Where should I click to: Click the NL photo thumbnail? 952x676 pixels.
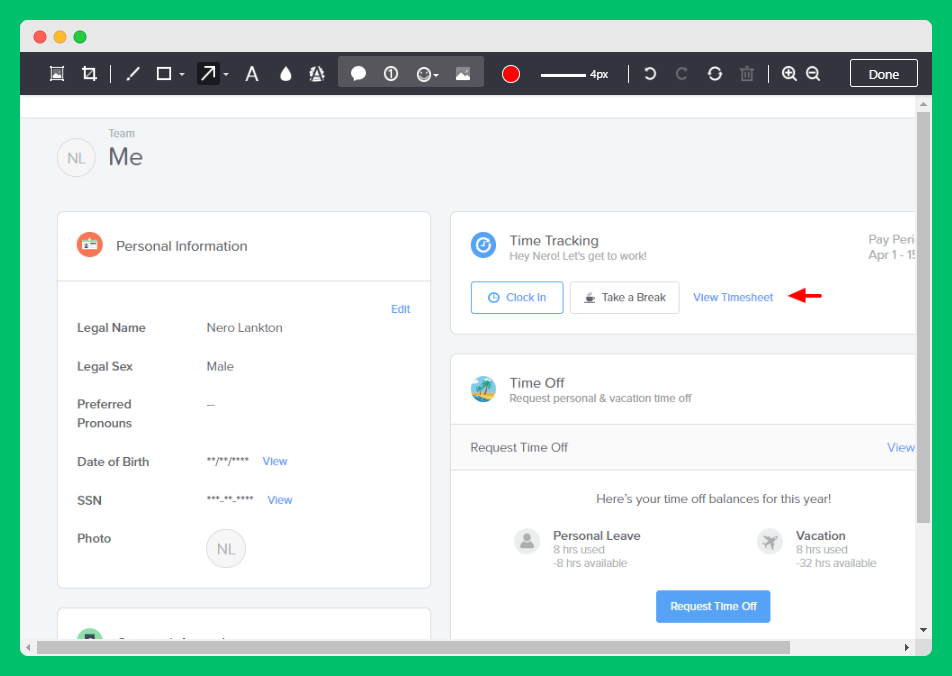click(226, 549)
